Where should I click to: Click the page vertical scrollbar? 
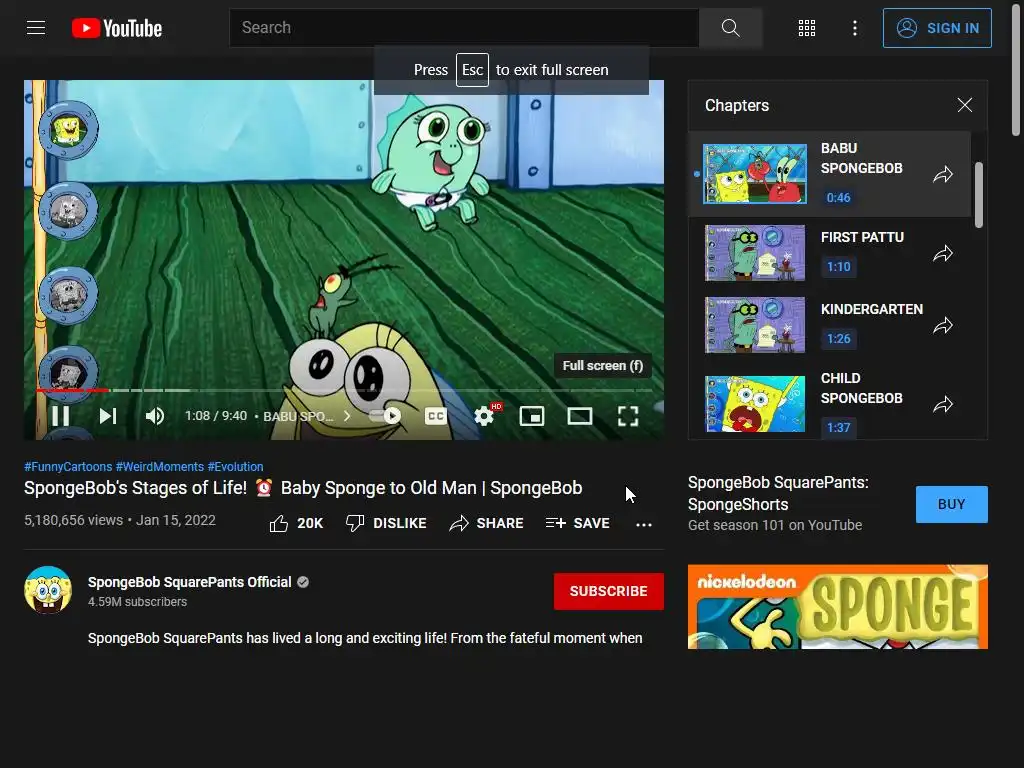click(1016, 69)
